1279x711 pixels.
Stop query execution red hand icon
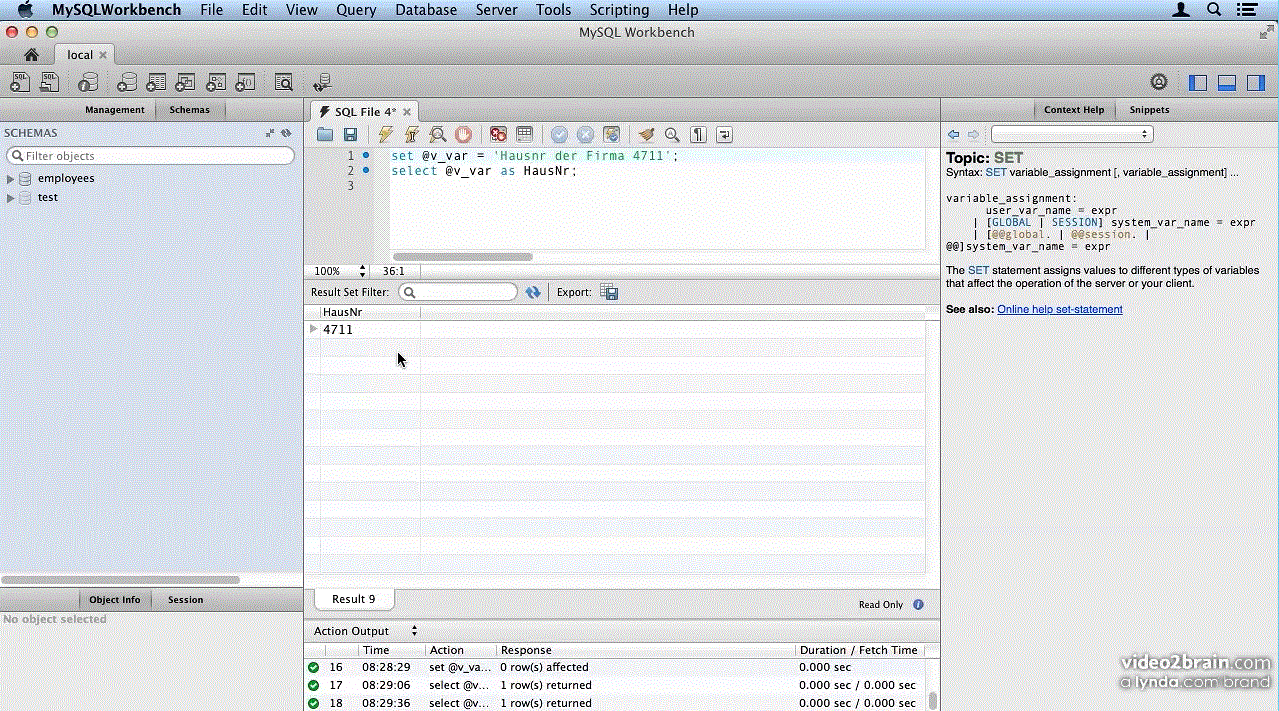pos(463,135)
